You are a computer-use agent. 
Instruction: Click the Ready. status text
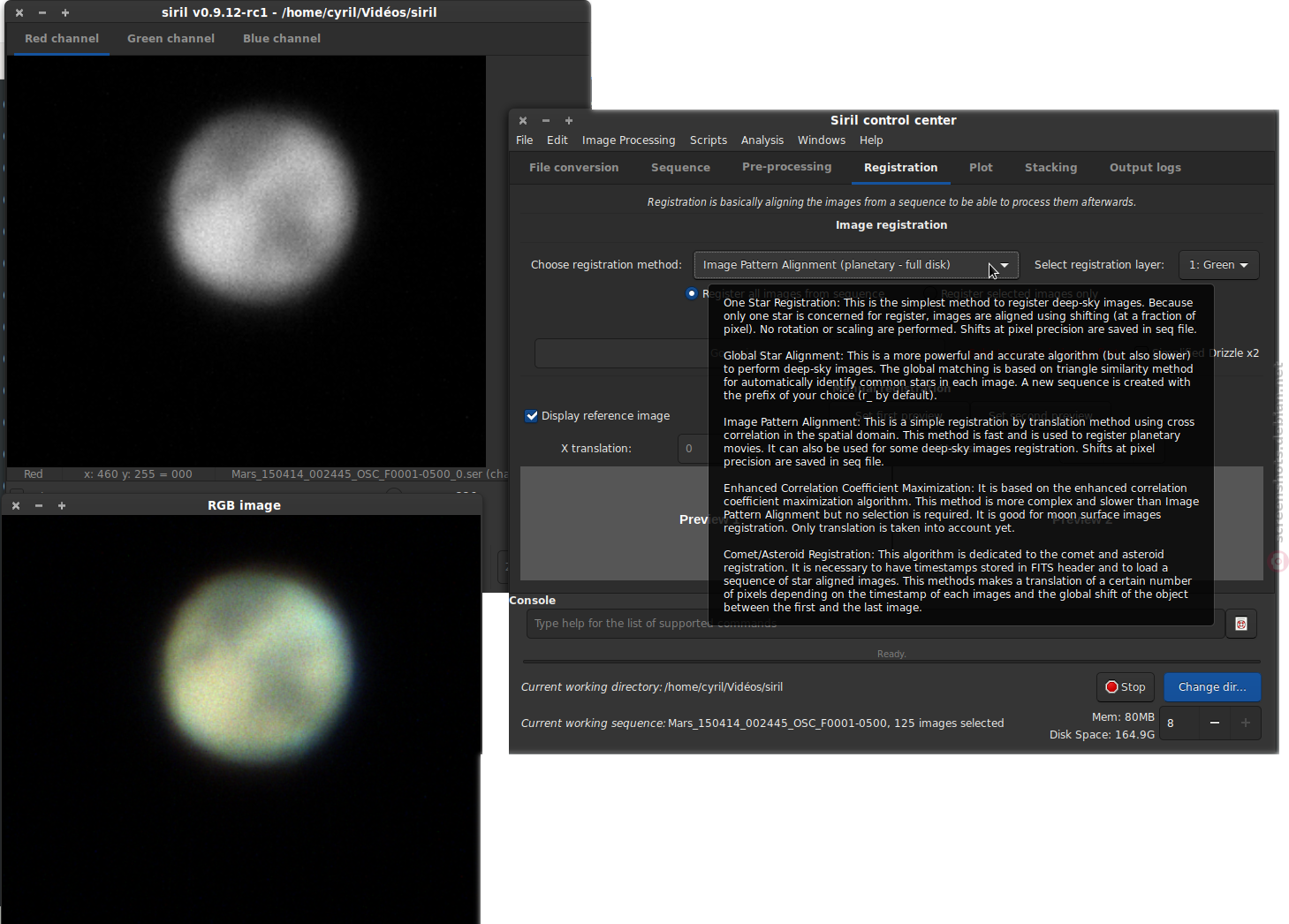coord(891,655)
